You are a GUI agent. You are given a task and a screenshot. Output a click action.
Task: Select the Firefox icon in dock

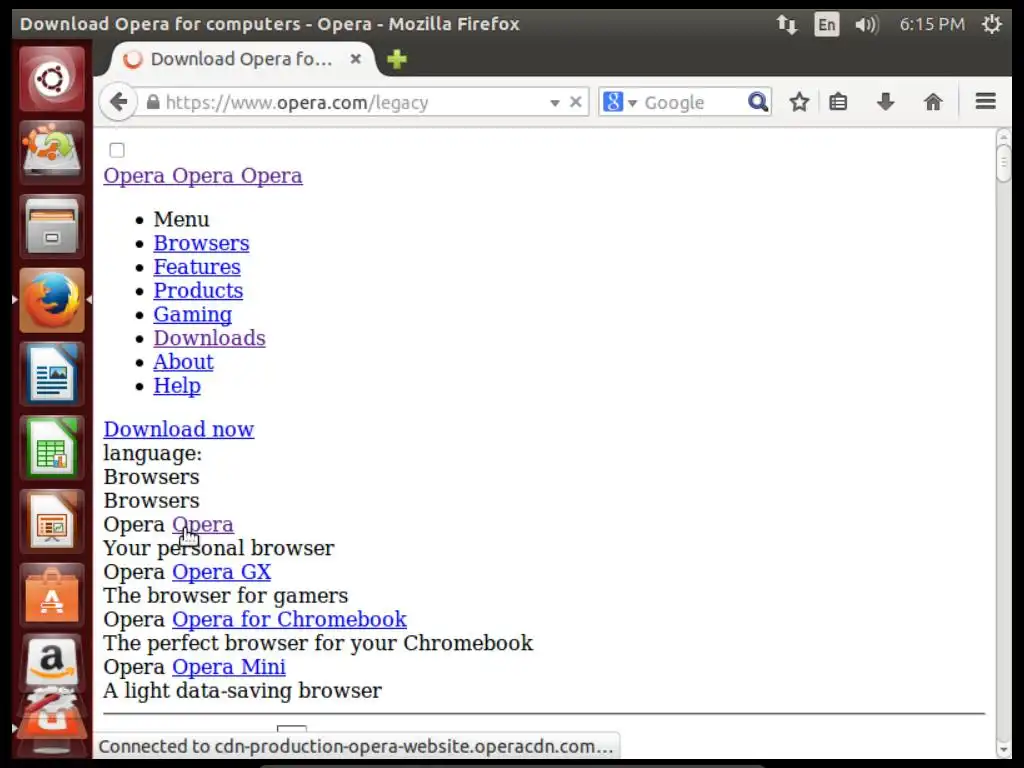(x=52, y=300)
